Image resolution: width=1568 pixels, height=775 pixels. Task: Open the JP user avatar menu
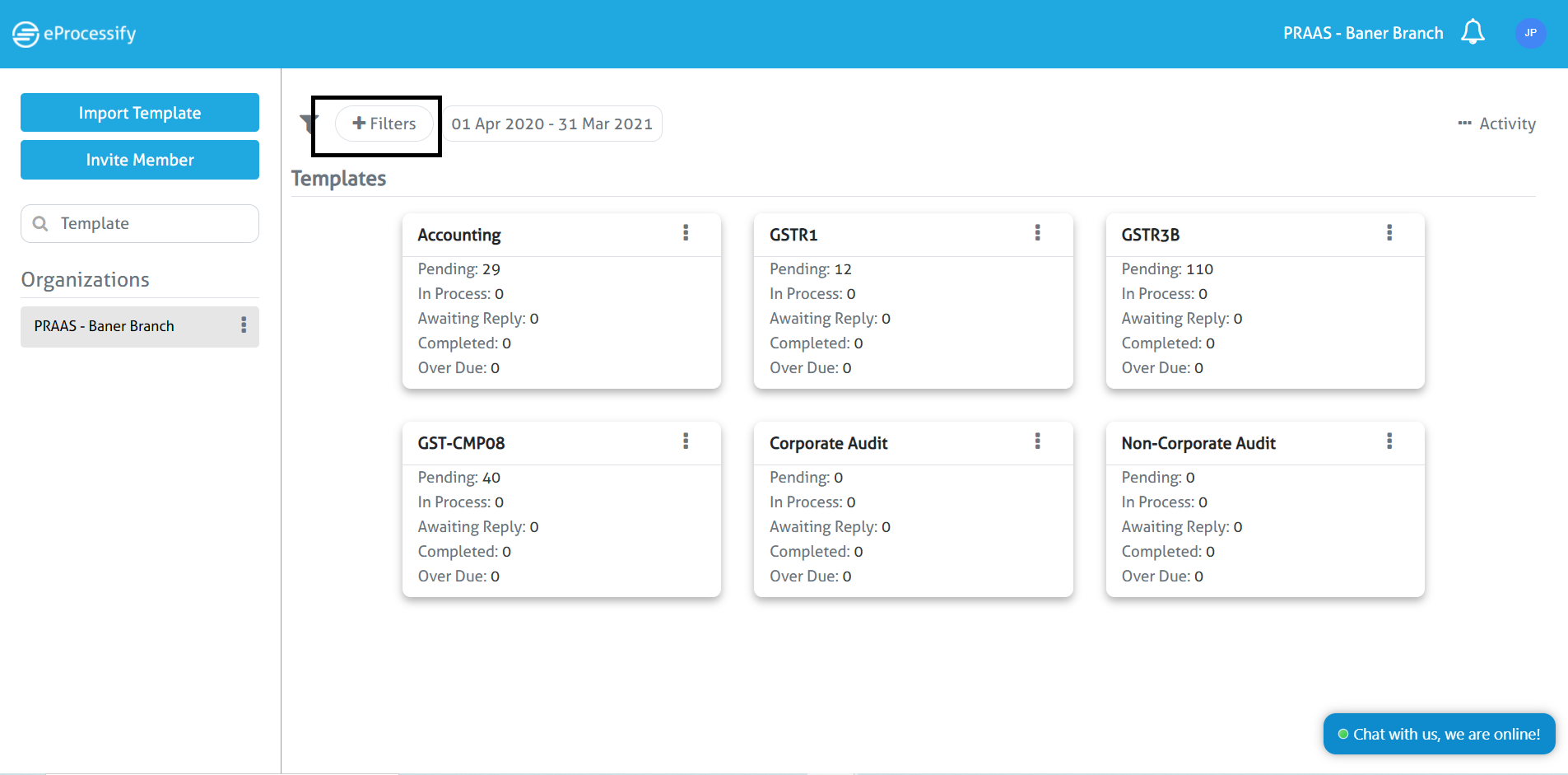pyautogui.click(x=1530, y=33)
